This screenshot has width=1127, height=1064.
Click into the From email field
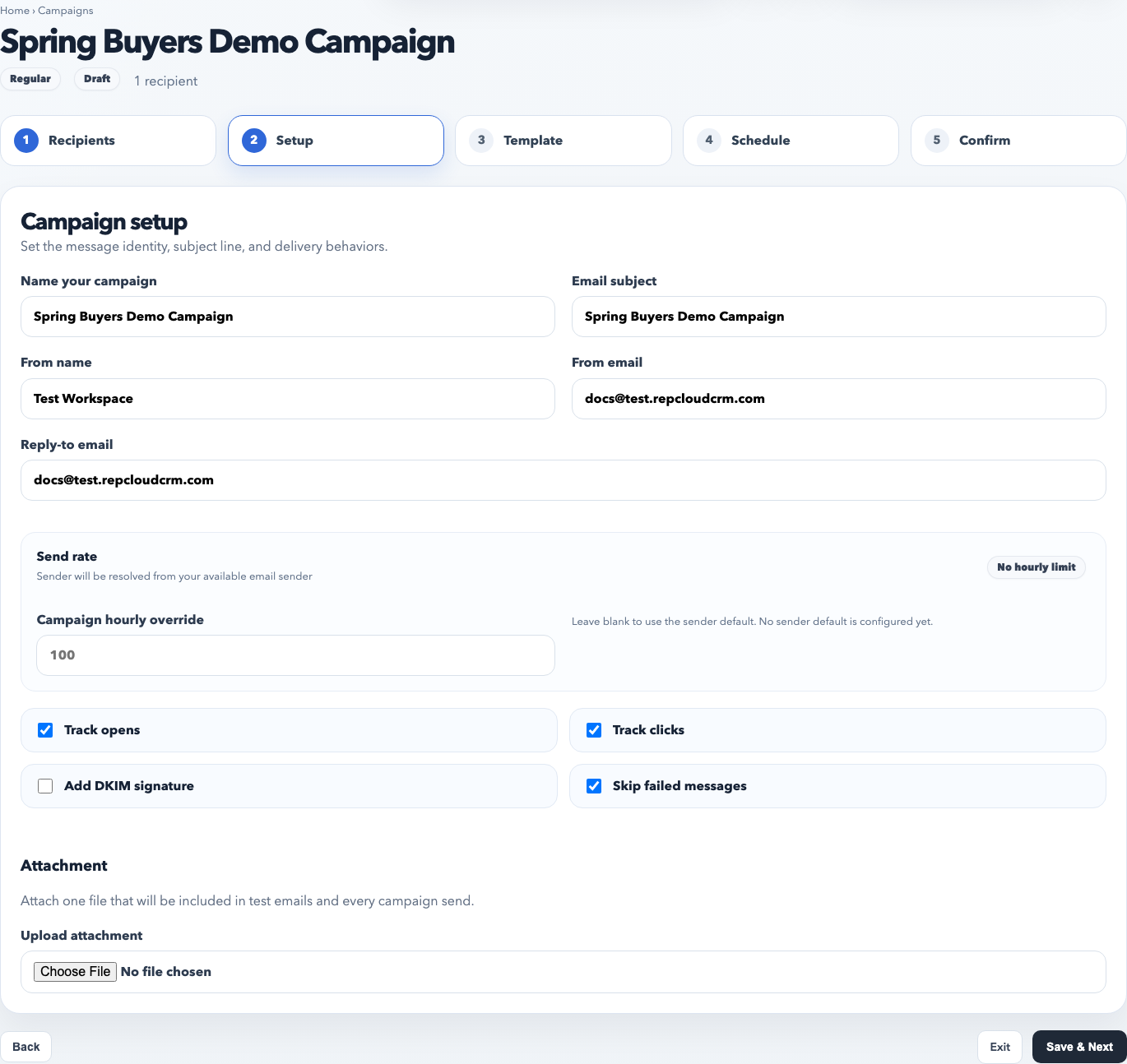click(x=839, y=399)
